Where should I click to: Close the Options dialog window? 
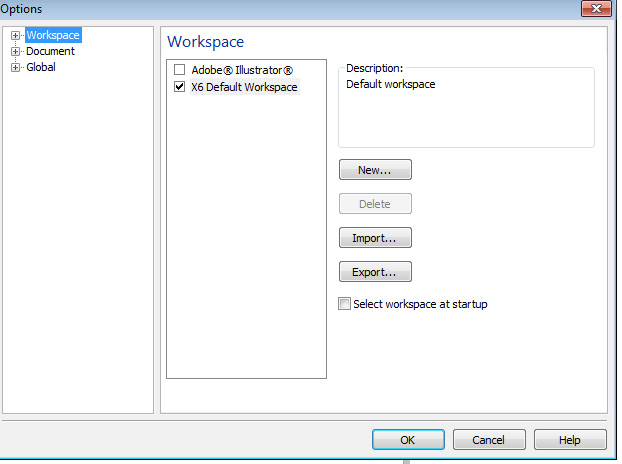click(596, 8)
